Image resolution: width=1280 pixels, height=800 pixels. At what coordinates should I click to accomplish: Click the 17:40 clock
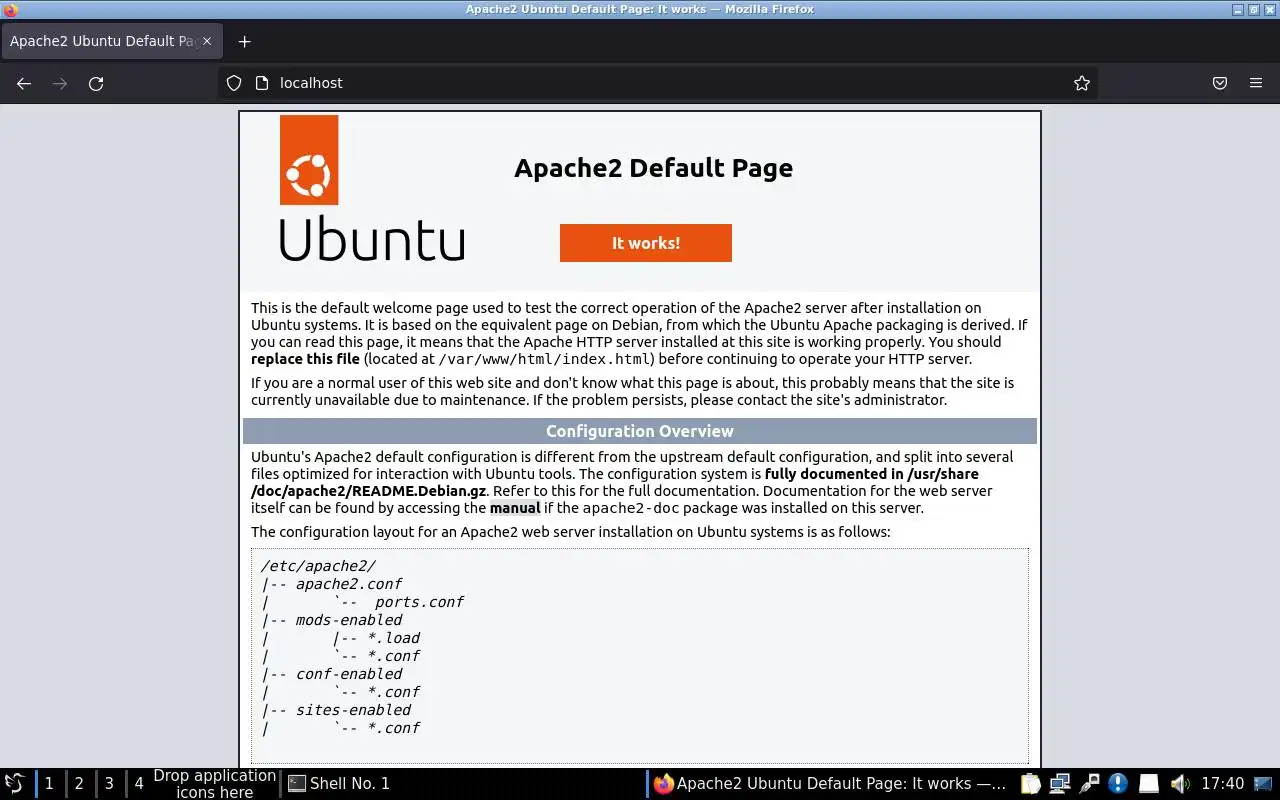(1222, 784)
